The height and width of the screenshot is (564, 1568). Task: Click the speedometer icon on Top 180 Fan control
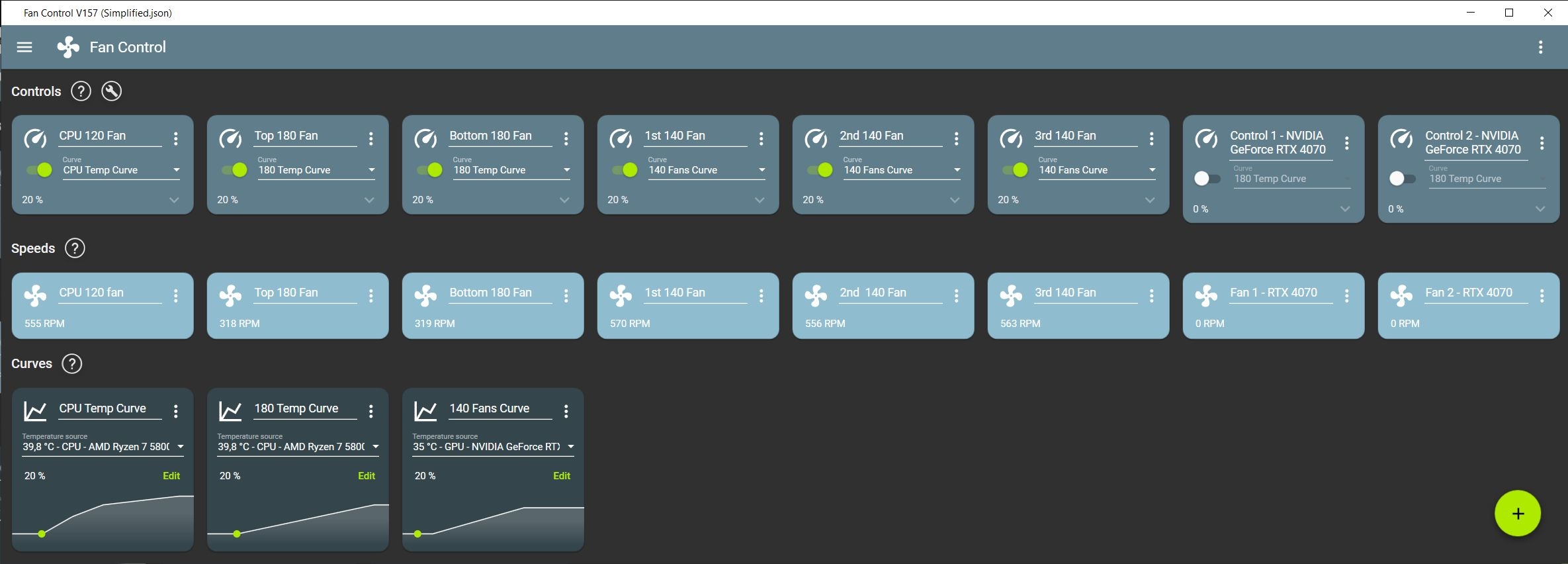point(230,138)
